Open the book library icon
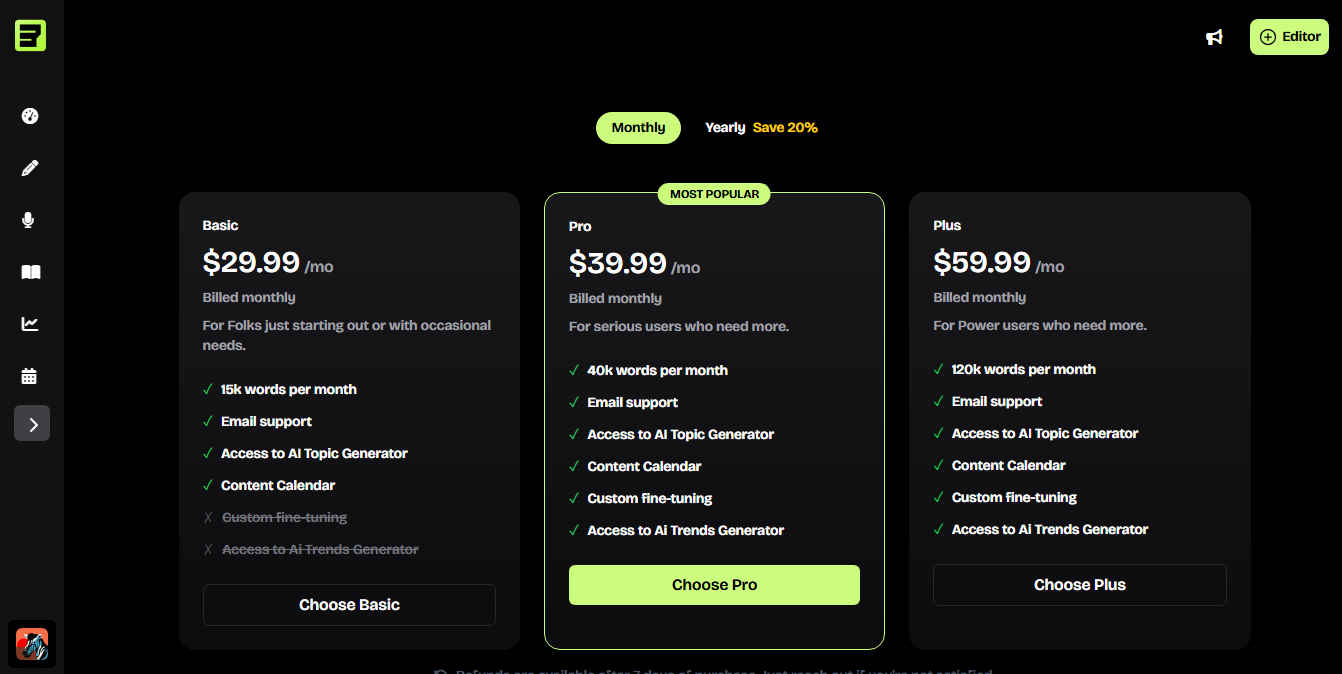The width and height of the screenshot is (1342, 674). [30, 272]
